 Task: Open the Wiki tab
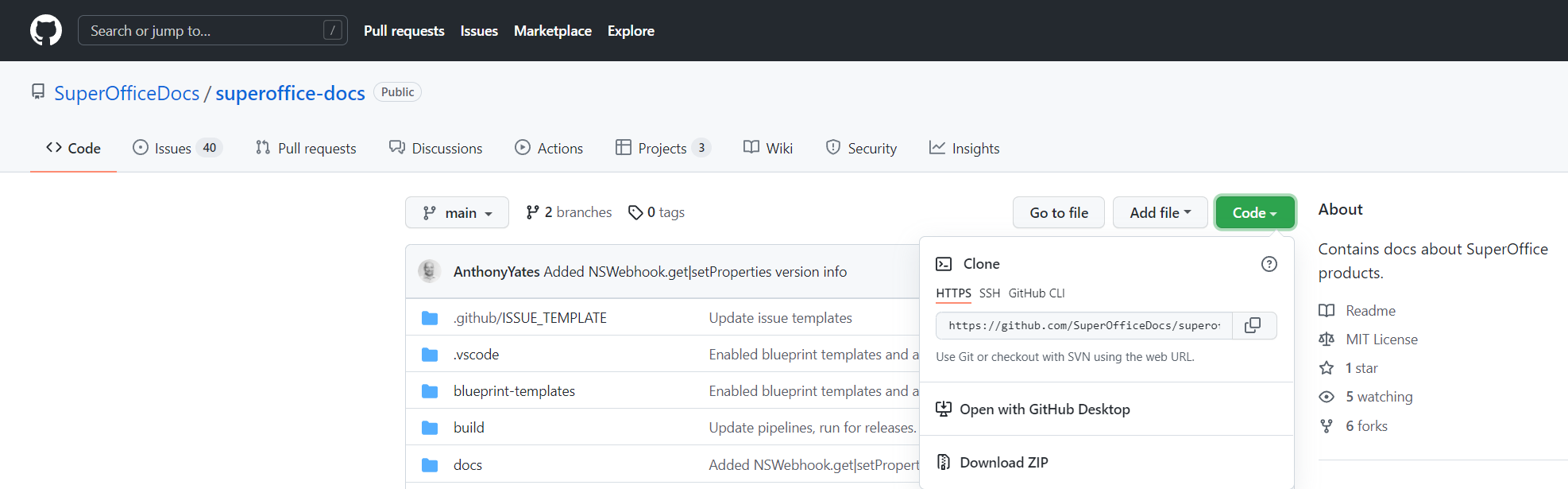point(768,148)
